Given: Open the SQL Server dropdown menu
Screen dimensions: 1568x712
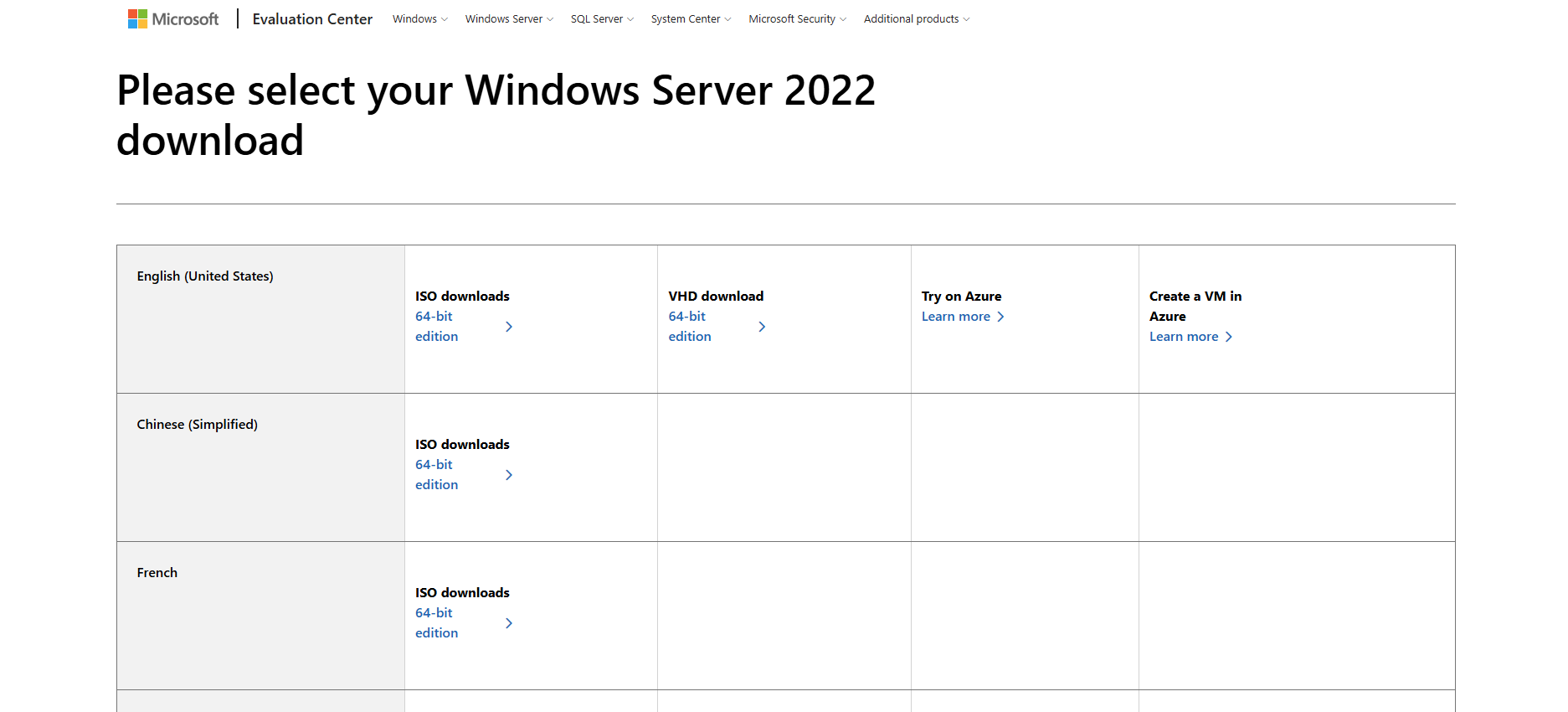Looking at the screenshot, I should coord(602,18).
